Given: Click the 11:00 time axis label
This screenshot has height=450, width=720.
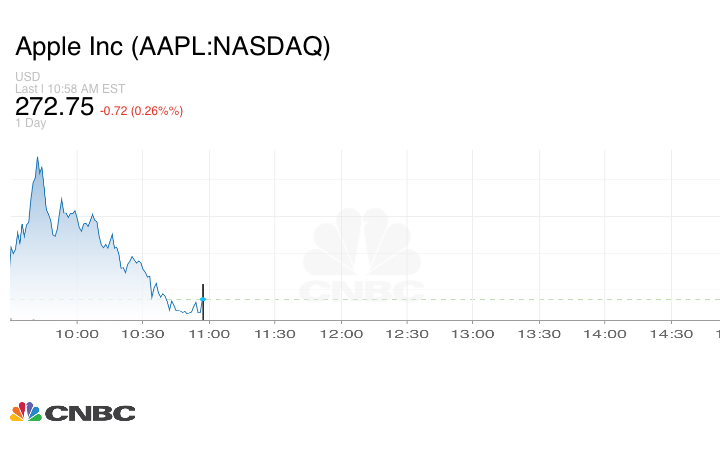Looking at the screenshot, I should (208, 334).
